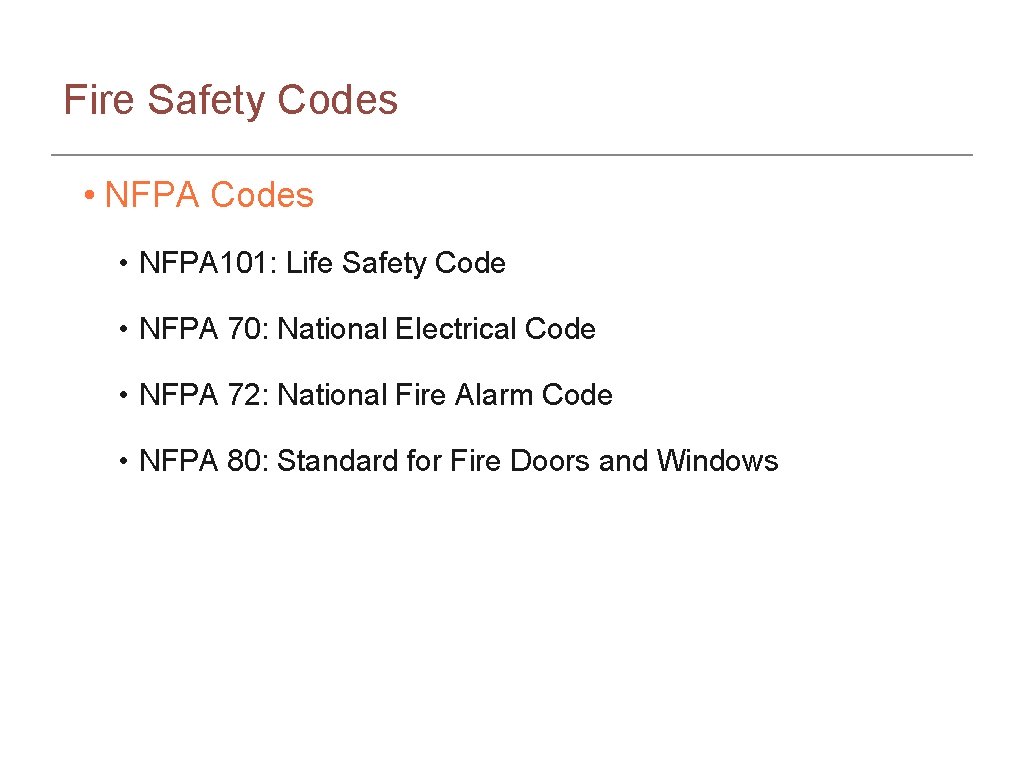
Task: Click the orange bullet before NFPA Codes
Action: tap(90, 195)
